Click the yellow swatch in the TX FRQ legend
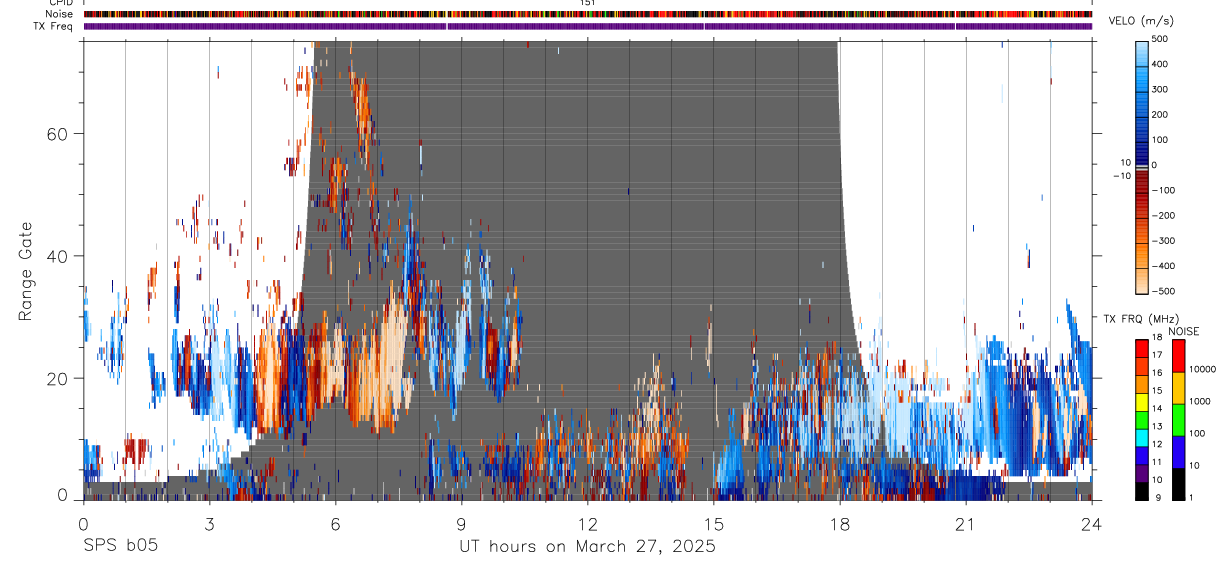 point(1142,401)
